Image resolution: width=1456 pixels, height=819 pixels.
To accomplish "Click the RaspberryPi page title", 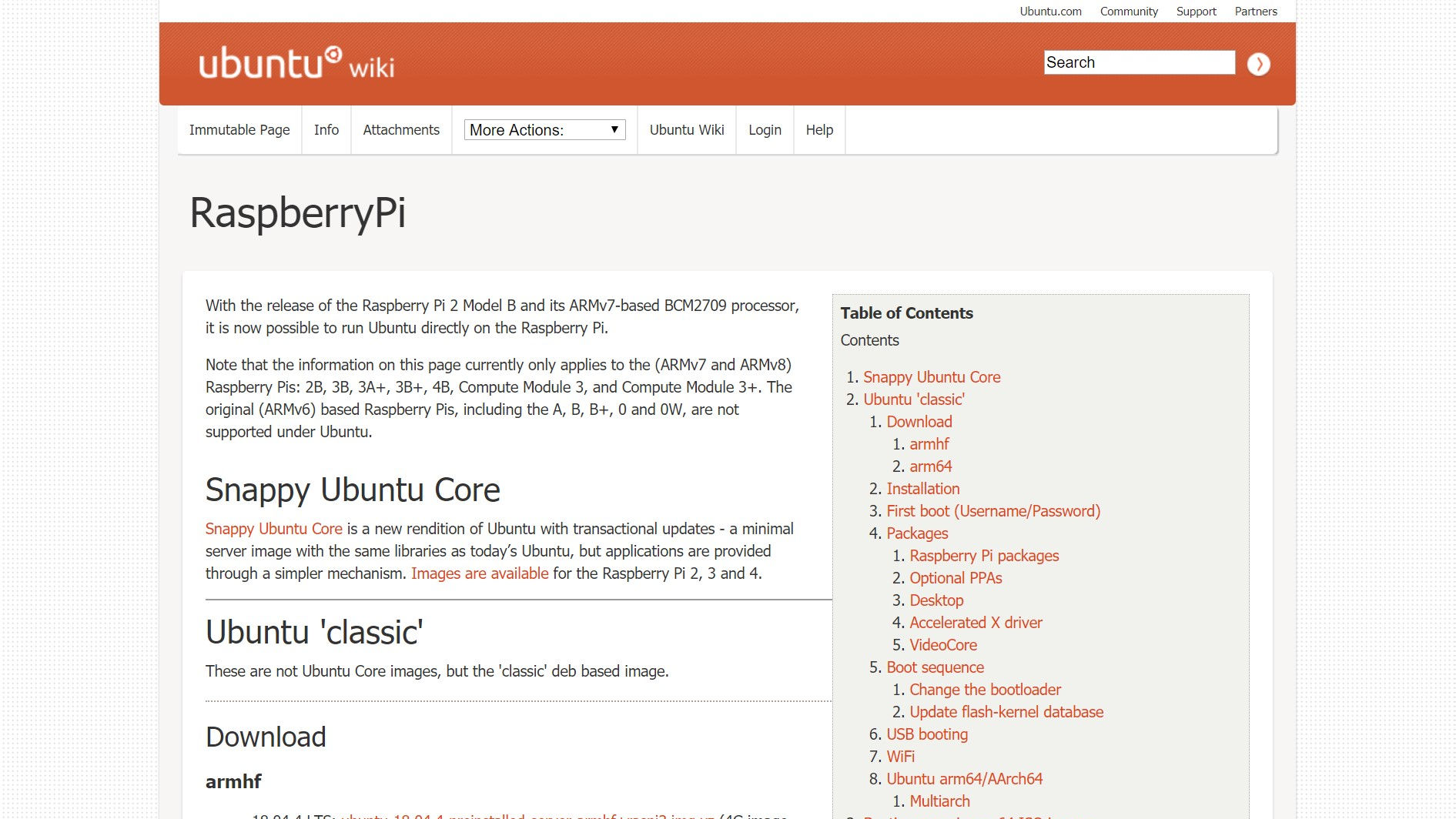I will (297, 213).
